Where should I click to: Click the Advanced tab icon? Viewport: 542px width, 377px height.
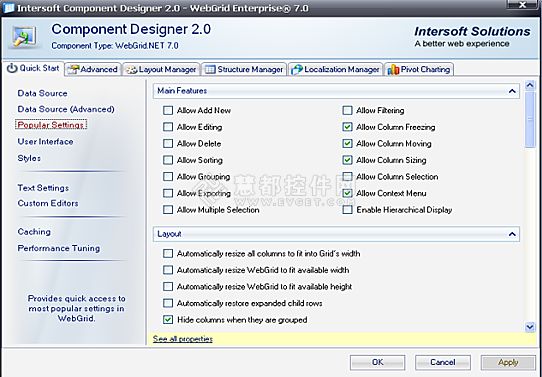click(x=73, y=69)
